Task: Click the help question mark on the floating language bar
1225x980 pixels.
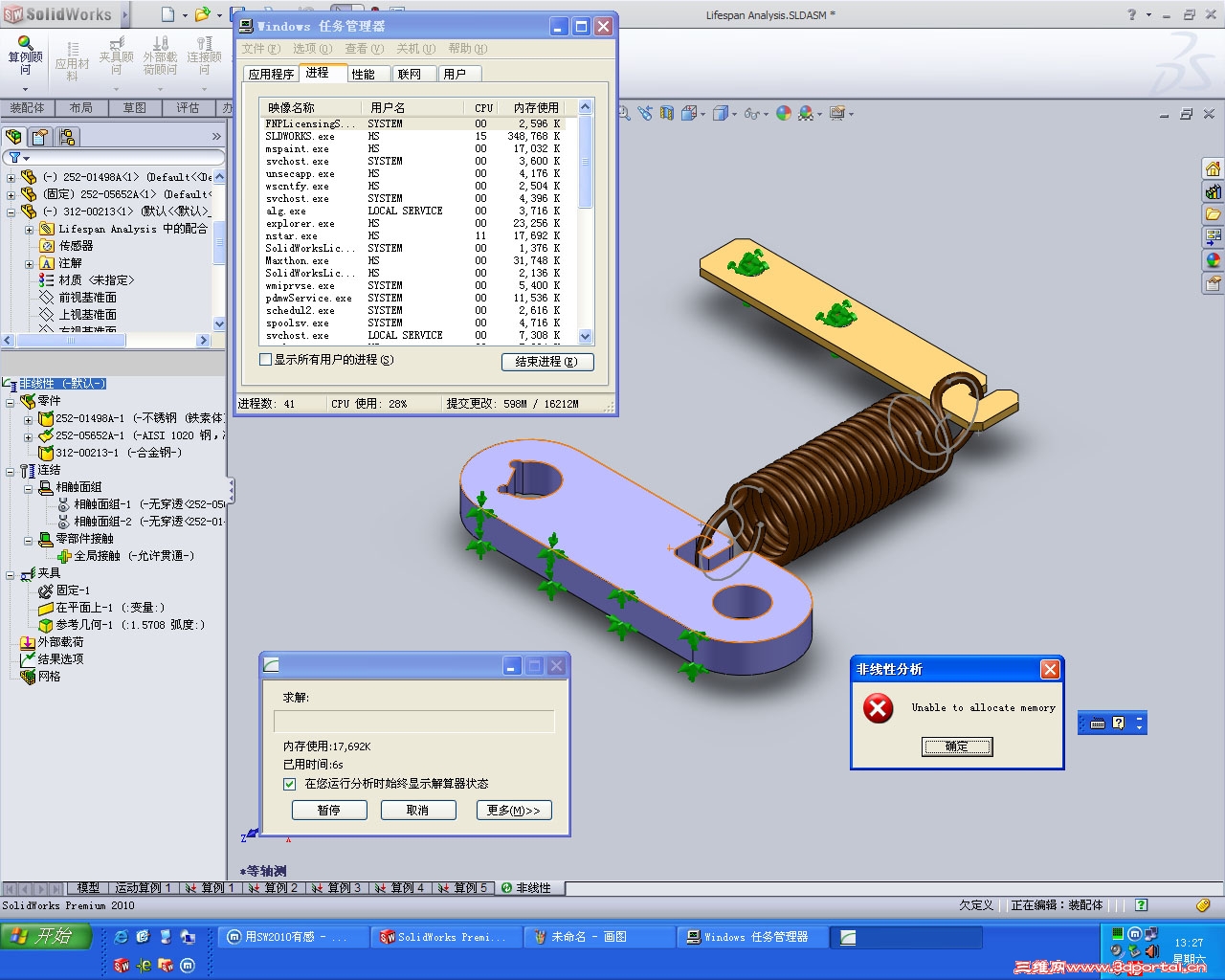Action: (1118, 724)
